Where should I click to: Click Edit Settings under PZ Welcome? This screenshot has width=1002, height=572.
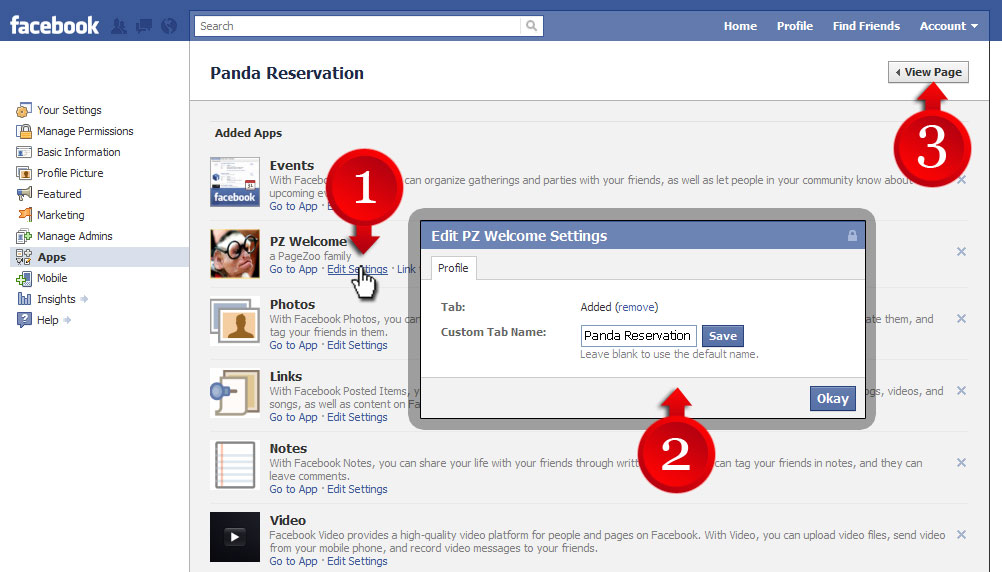tap(357, 269)
